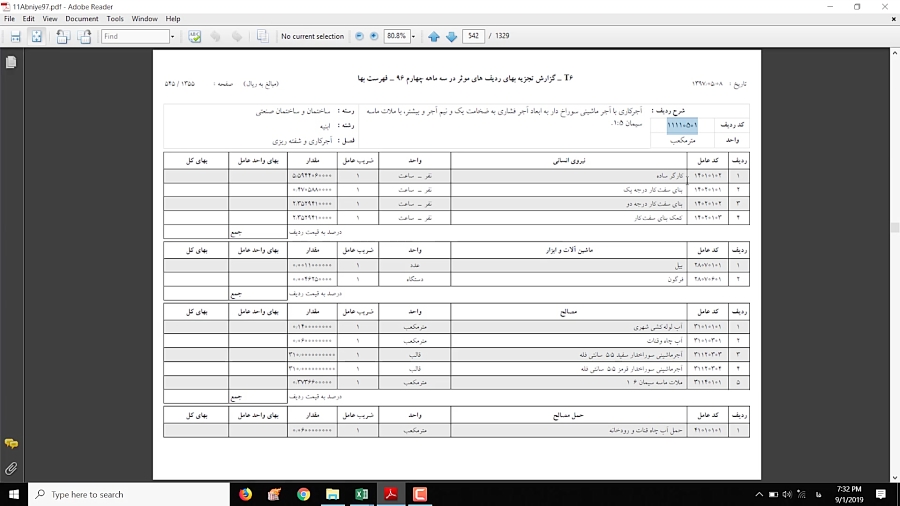
Task: Click the Wi-Fi network tray icon
Action: coord(801,494)
